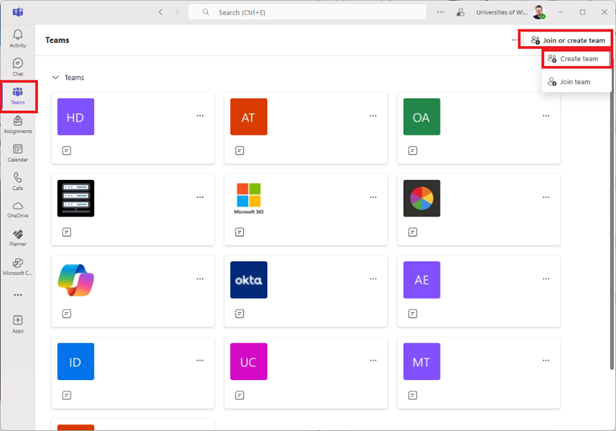
Task: Open the Join or create team dropdown
Action: [568, 40]
